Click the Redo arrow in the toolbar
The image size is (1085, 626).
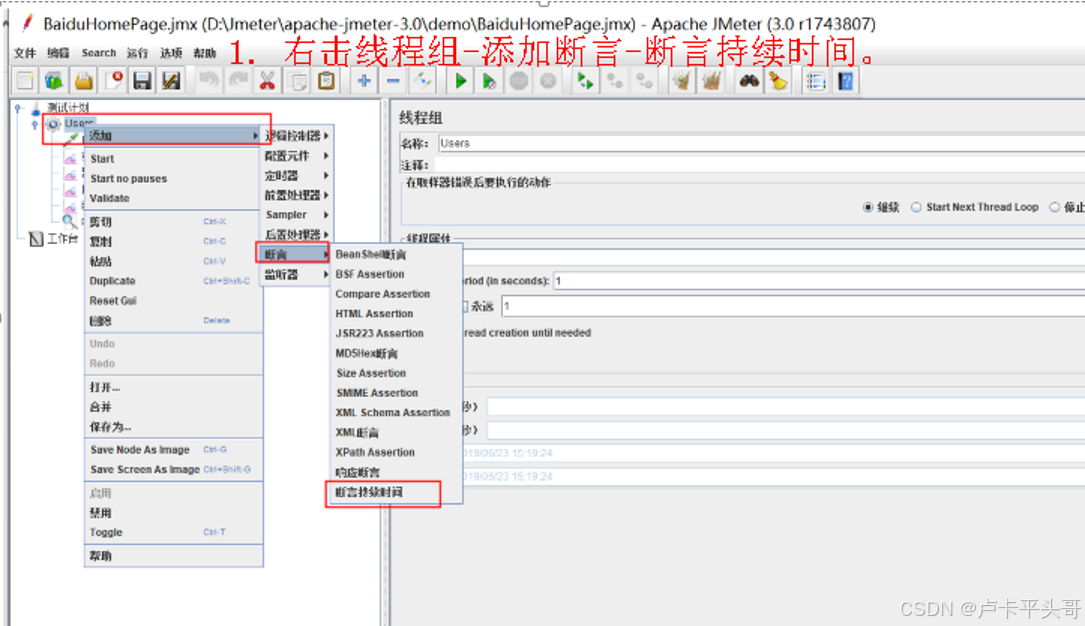(238, 81)
